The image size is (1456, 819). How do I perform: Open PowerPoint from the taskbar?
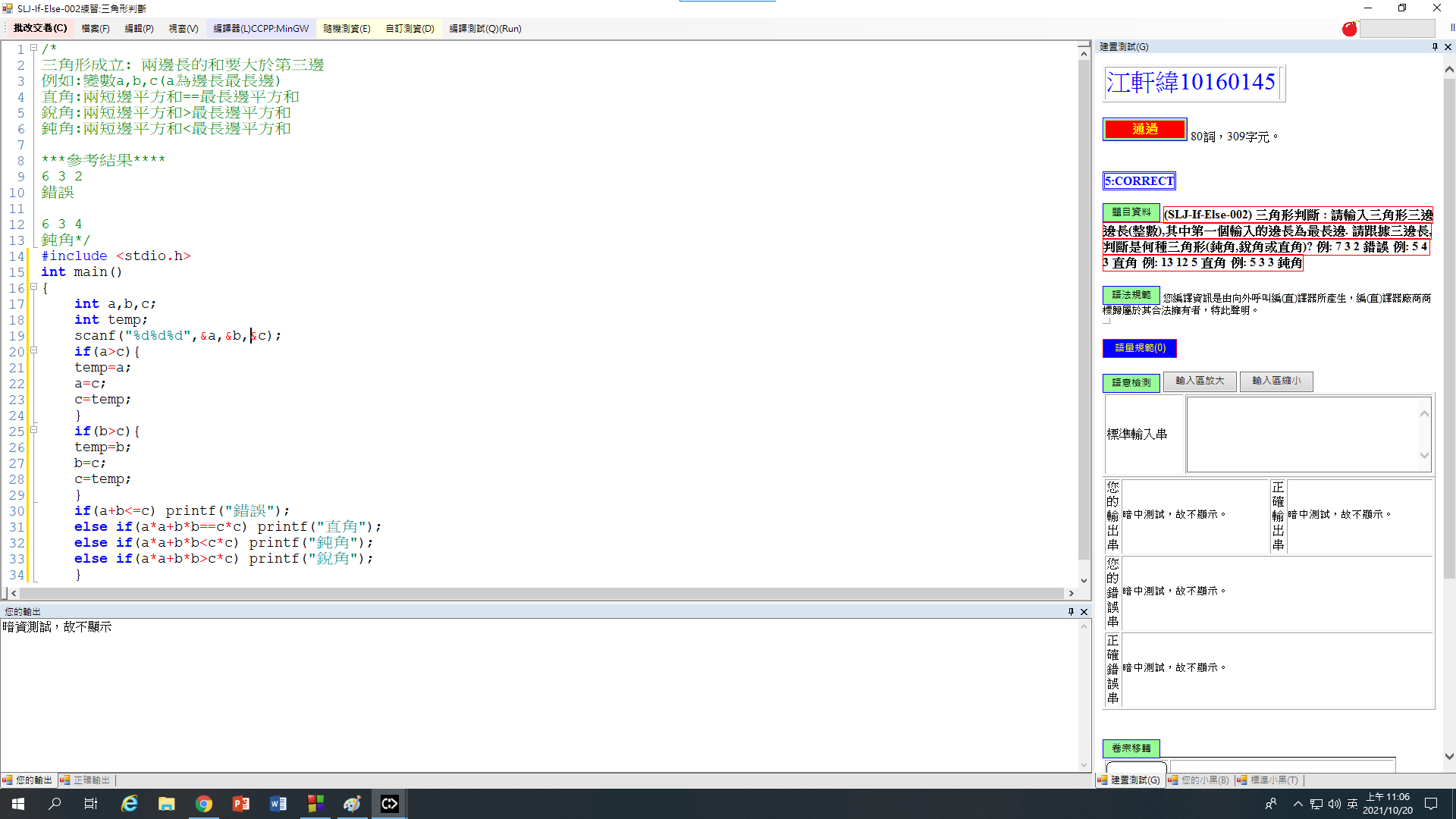(x=241, y=803)
